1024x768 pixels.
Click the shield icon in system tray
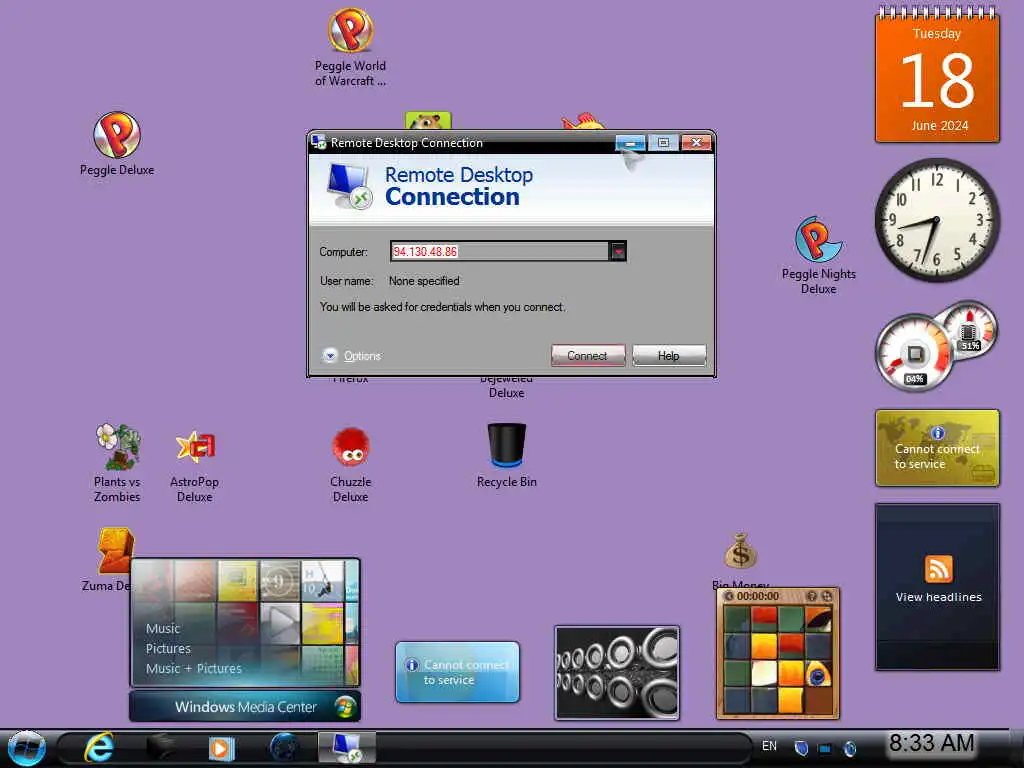coord(801,748)
